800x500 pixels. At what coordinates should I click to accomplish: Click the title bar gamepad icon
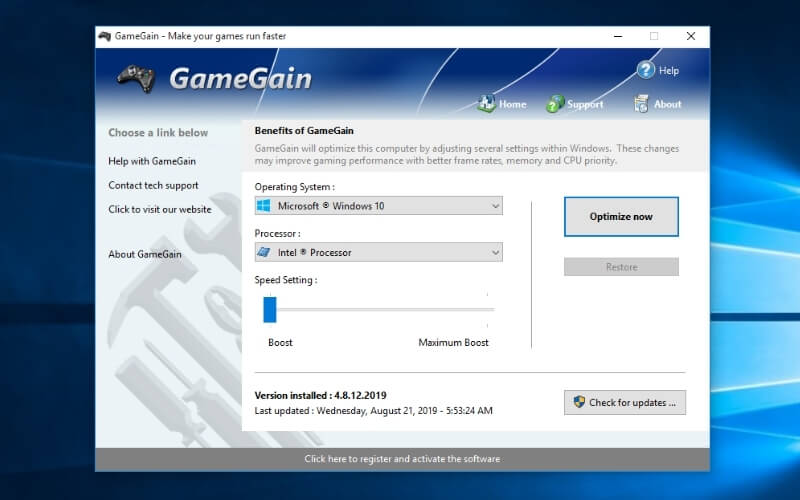click(x=105, y=36)
